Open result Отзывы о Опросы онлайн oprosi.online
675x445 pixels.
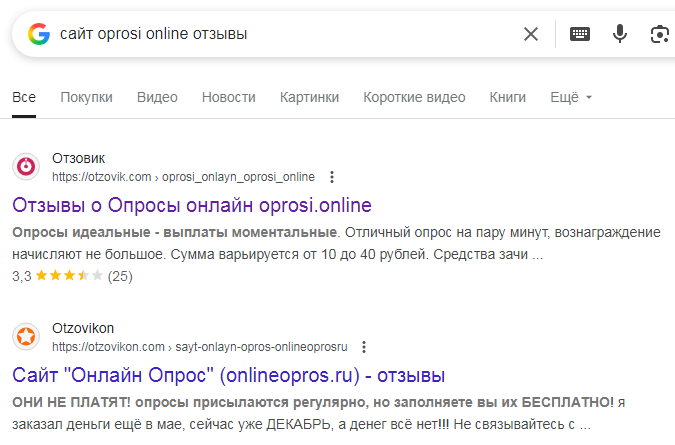pos(192,205)
